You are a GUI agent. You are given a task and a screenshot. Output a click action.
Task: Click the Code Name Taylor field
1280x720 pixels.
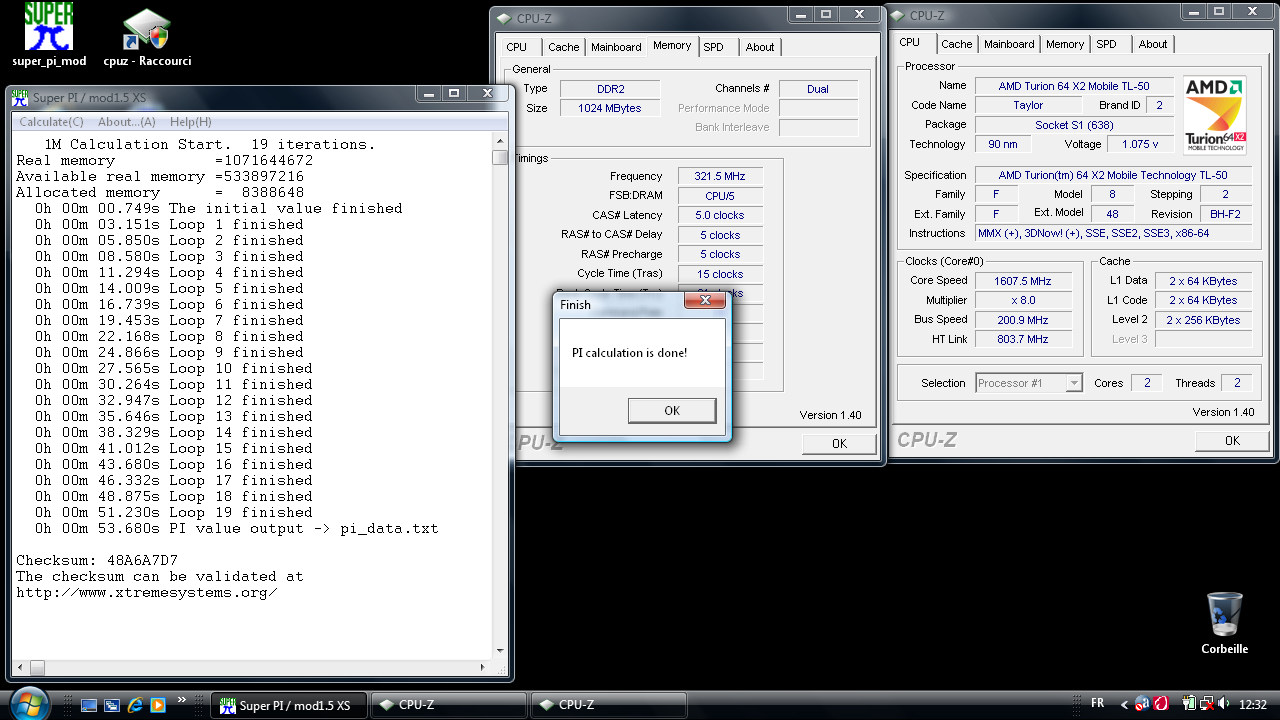tap(1028, 105)
